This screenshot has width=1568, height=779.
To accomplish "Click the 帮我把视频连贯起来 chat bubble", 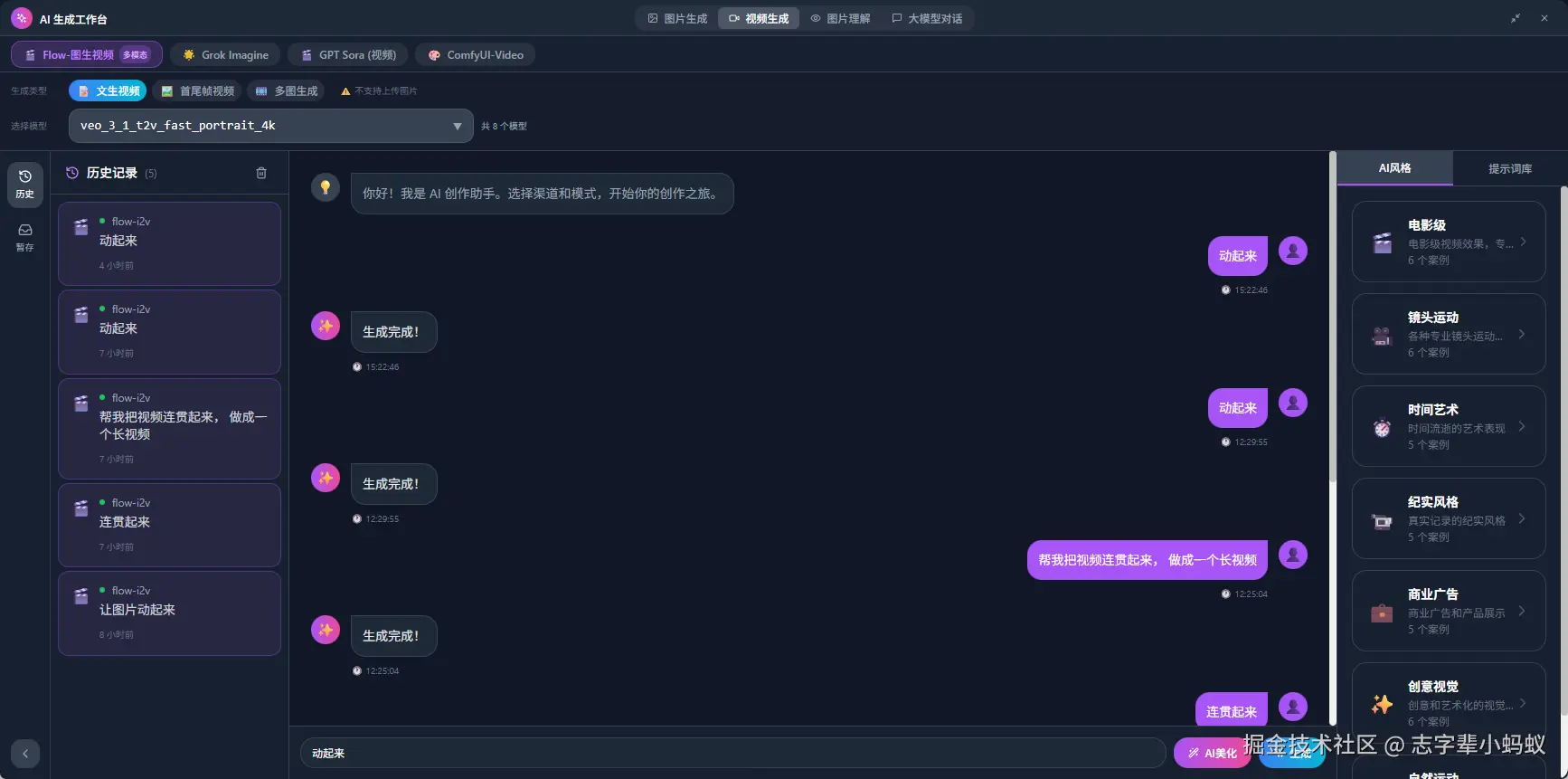I will click(x=1148, y=560).
